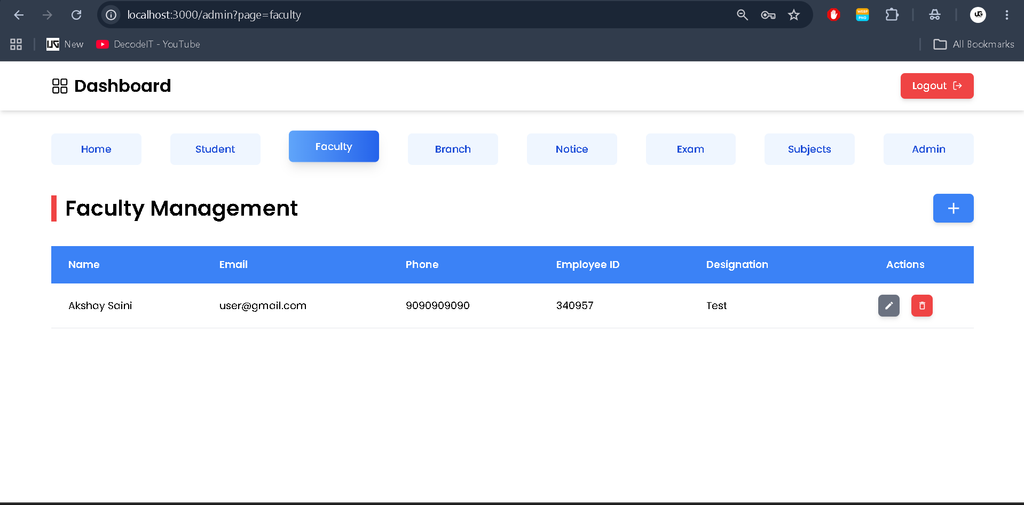
Task: Open the browser profile avatar
Action: 978,14
